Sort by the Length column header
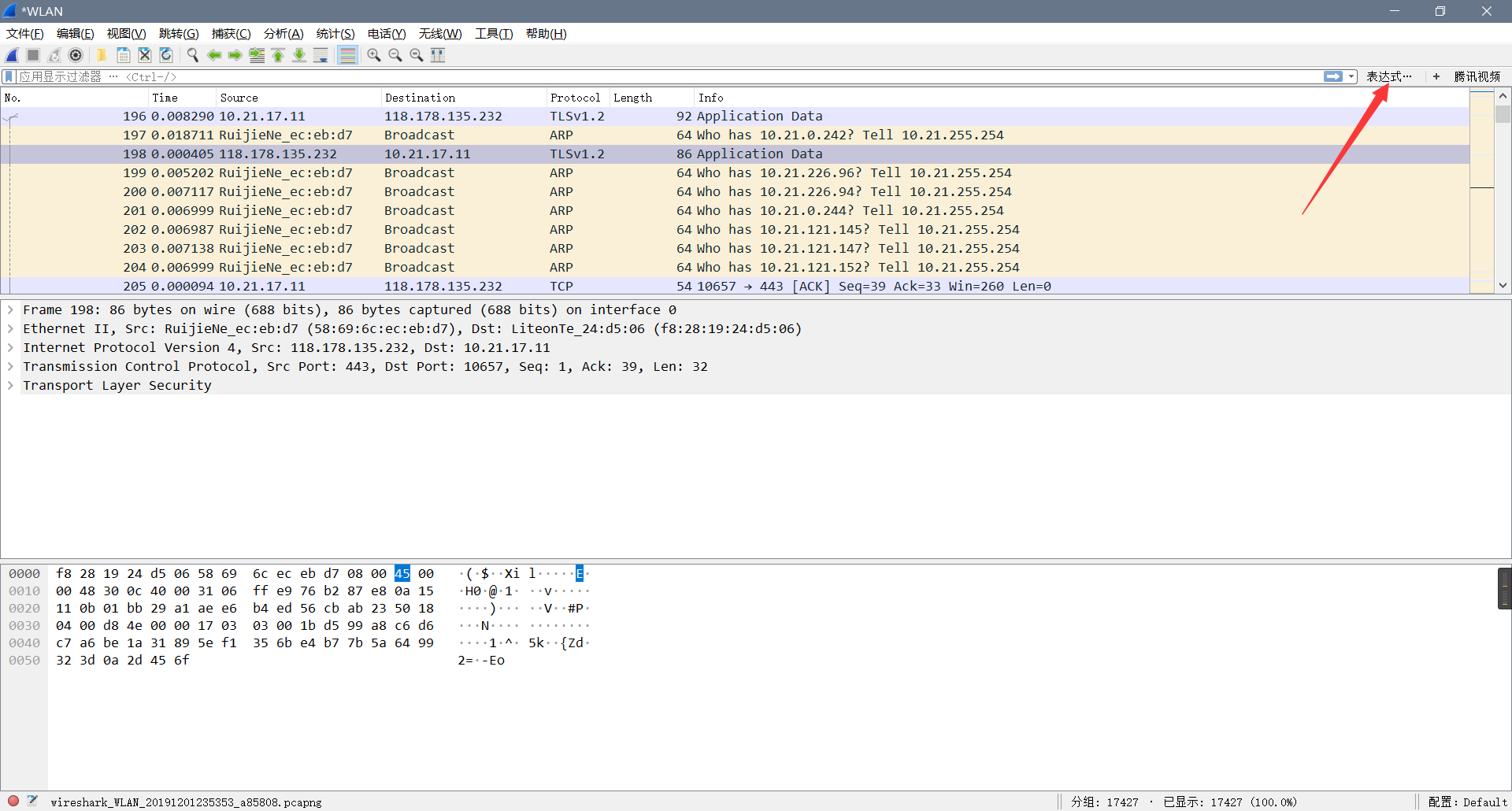 pyautogui.click(x=652, y=98)
